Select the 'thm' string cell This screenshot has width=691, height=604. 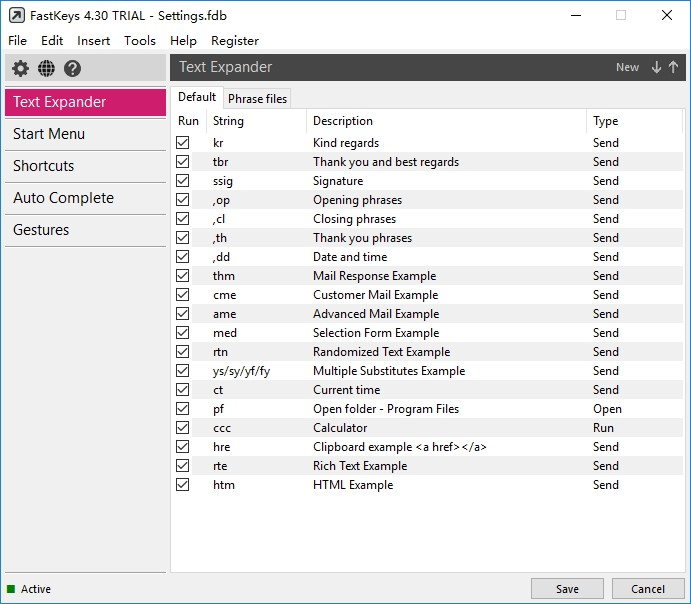coord(224,276)
